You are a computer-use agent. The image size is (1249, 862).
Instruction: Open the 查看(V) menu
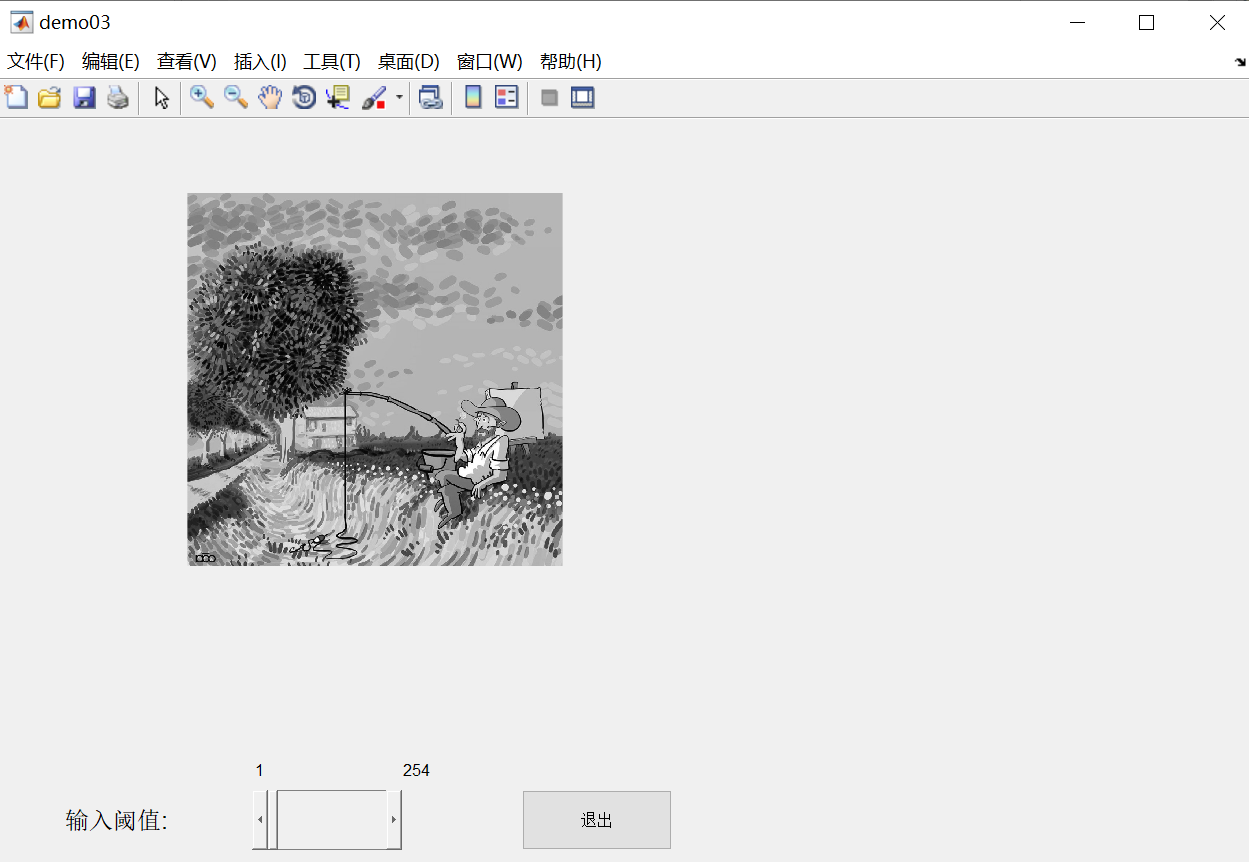(186, 61)
